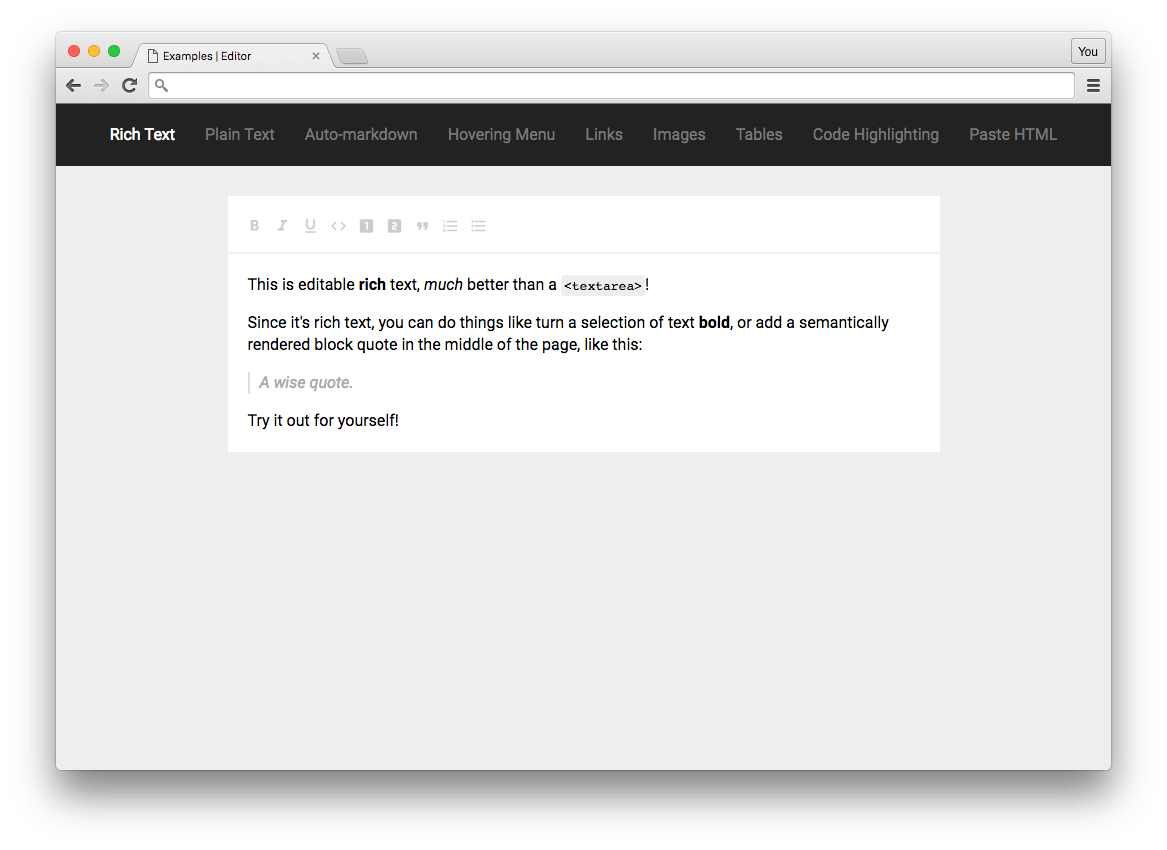Create a numbered list icon
This screenshot has width=1167, height=850.
[x=450, y=226]
